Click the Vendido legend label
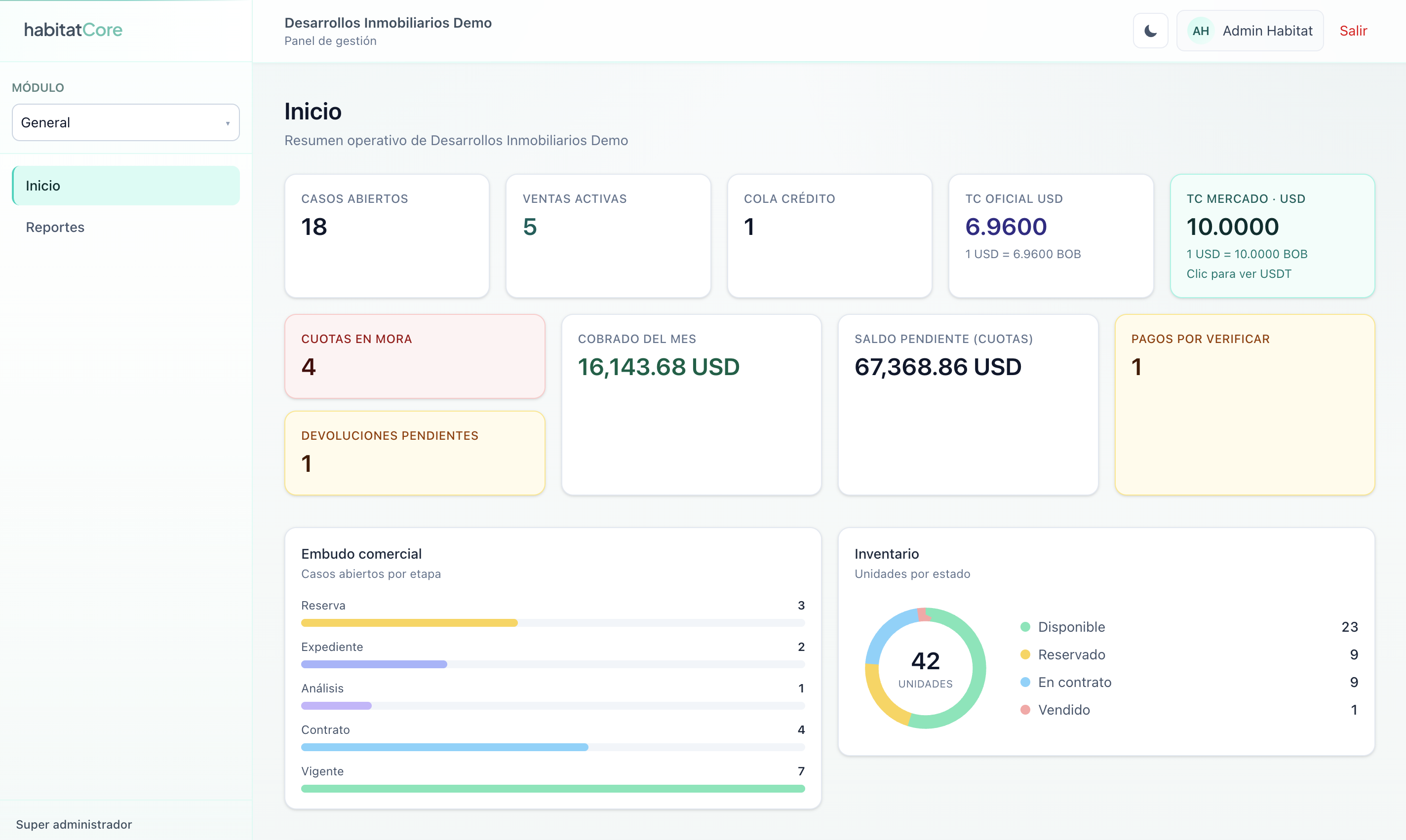 click(x=1064, y=710)
